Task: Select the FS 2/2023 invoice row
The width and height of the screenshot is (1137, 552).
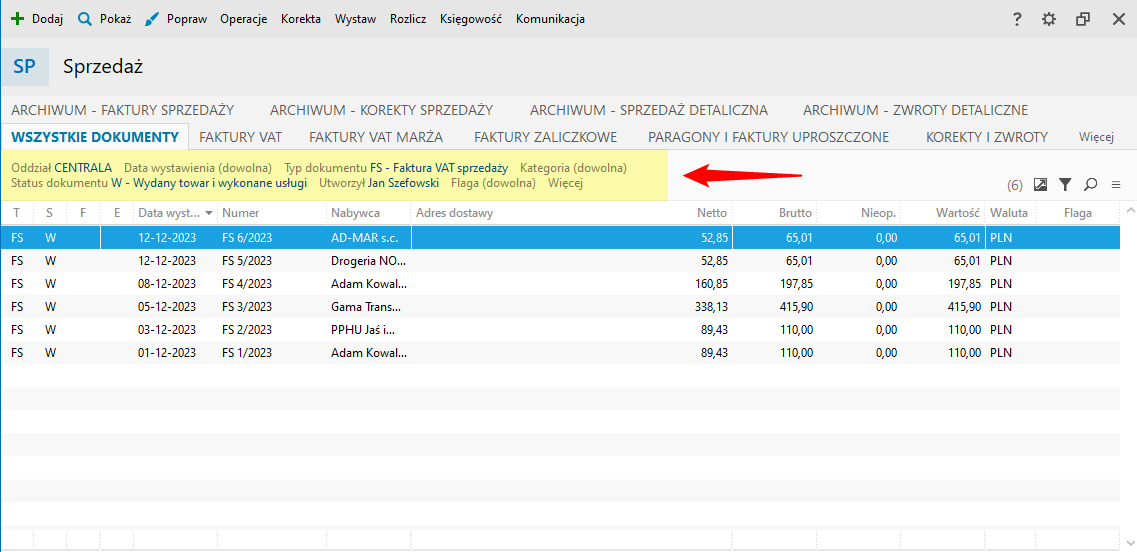Action: [560, 329]
